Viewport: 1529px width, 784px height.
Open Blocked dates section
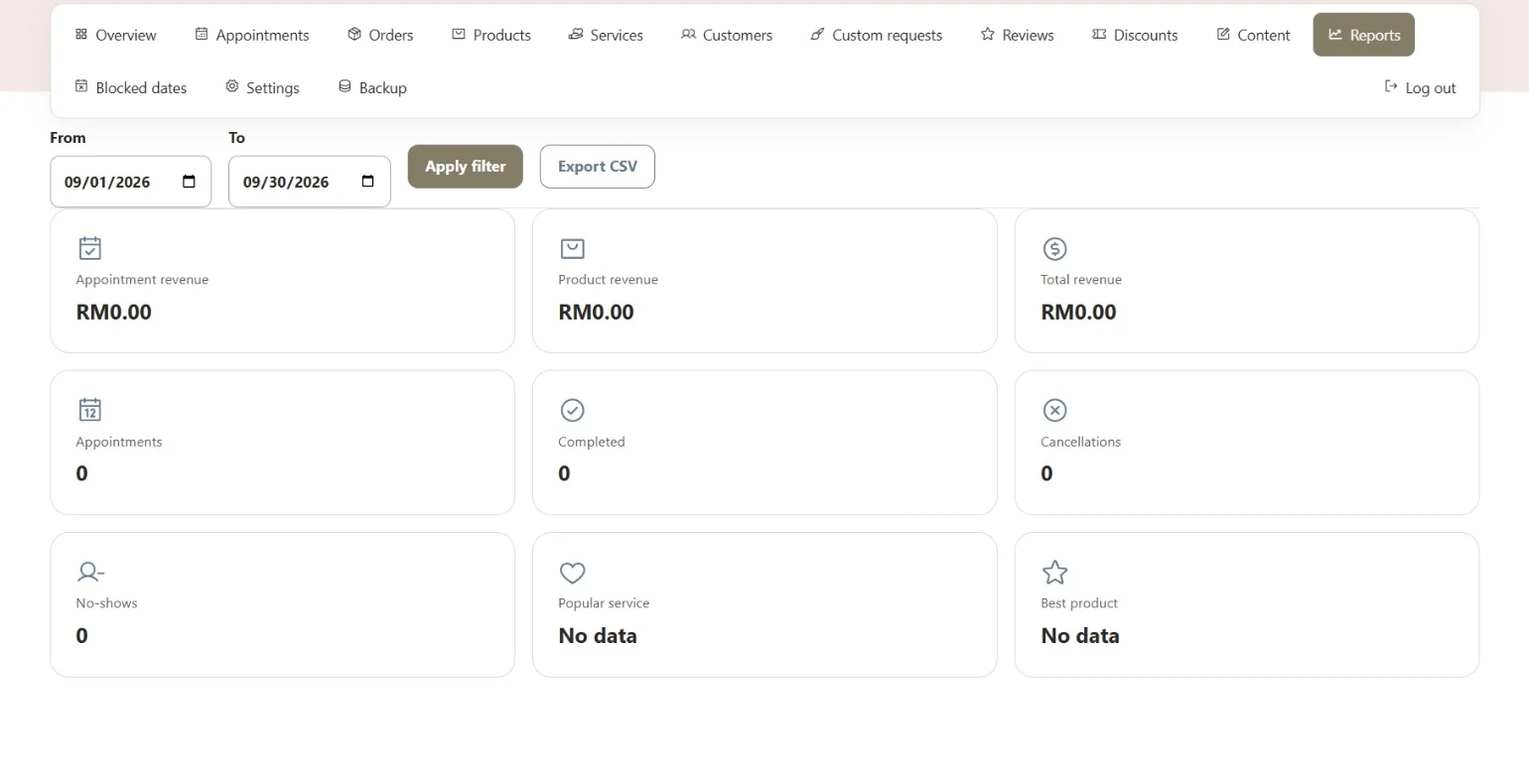tap(131, 87)
